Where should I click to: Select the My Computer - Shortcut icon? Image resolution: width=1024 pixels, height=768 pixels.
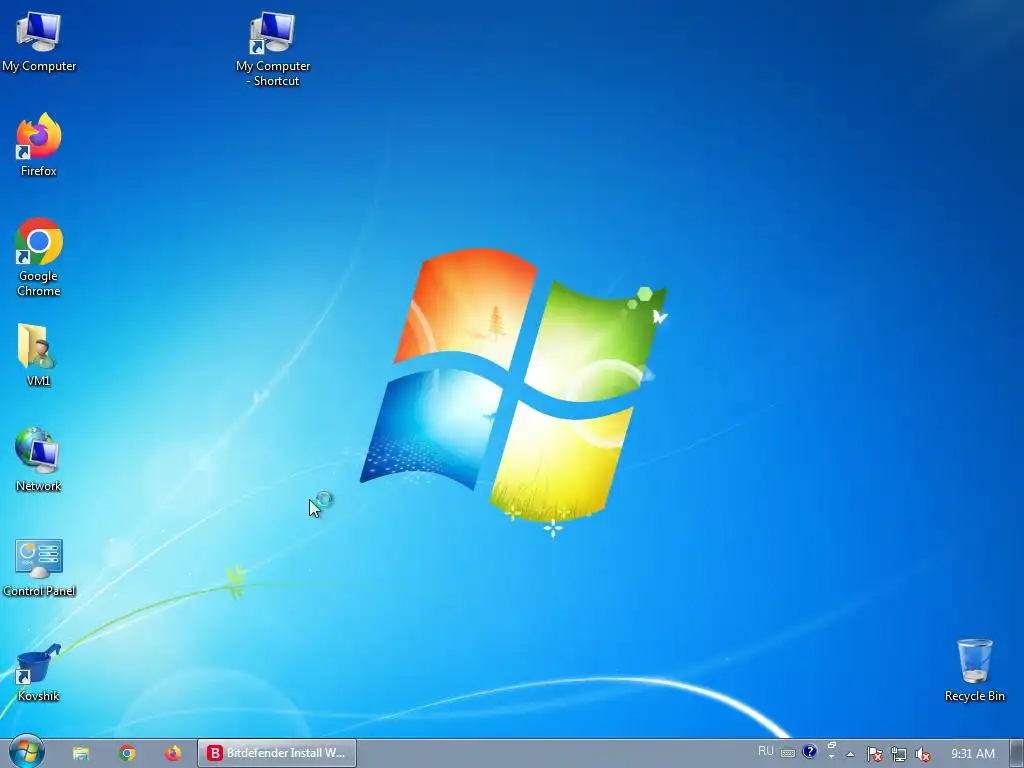point(273,49)
